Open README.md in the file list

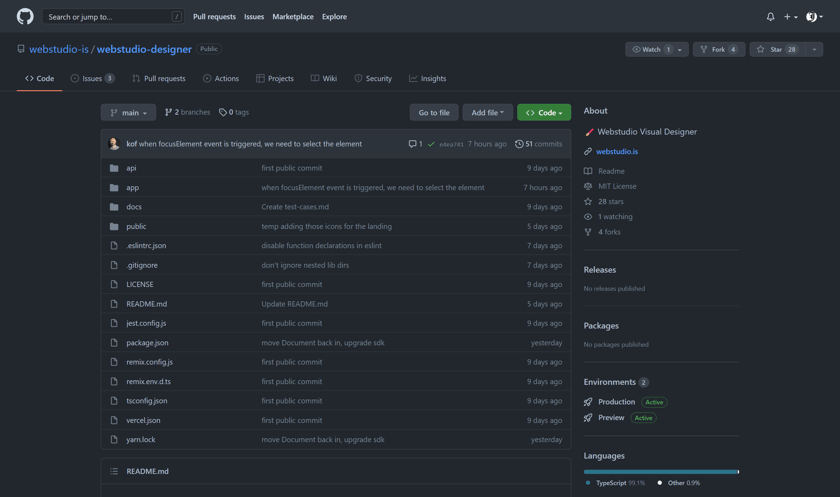(x=147, y=304)
